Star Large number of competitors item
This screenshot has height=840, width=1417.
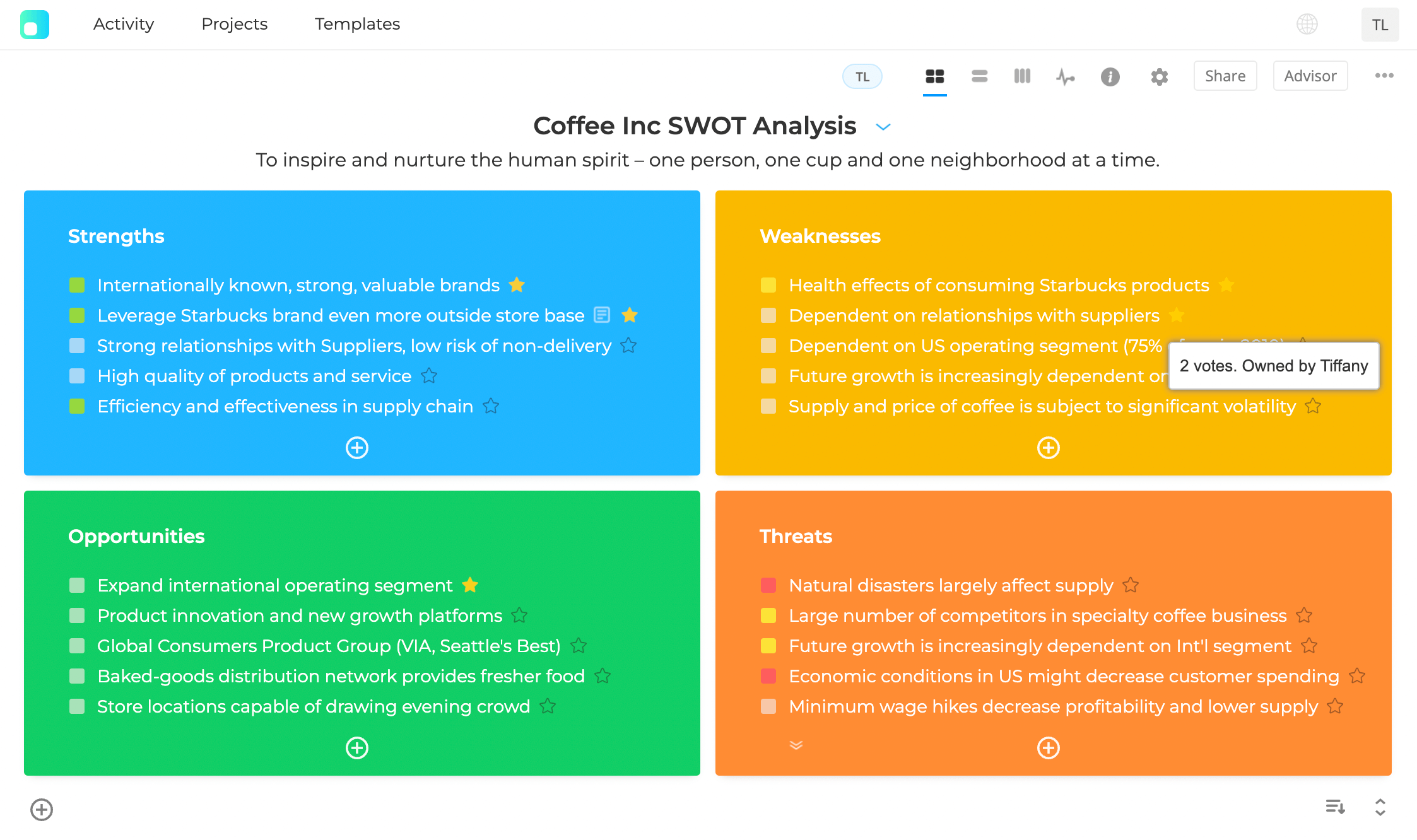[1304, 615]
